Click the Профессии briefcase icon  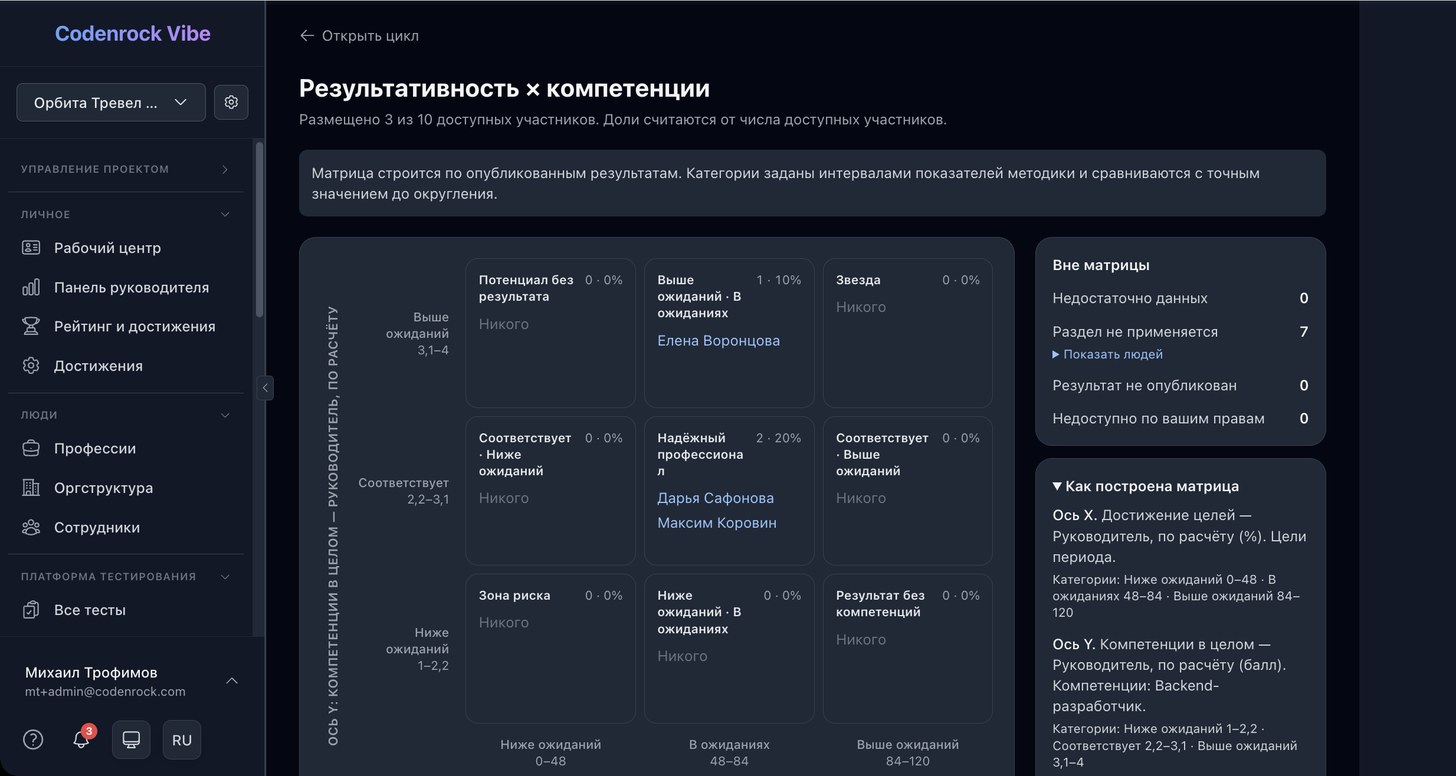coord(31,449)
